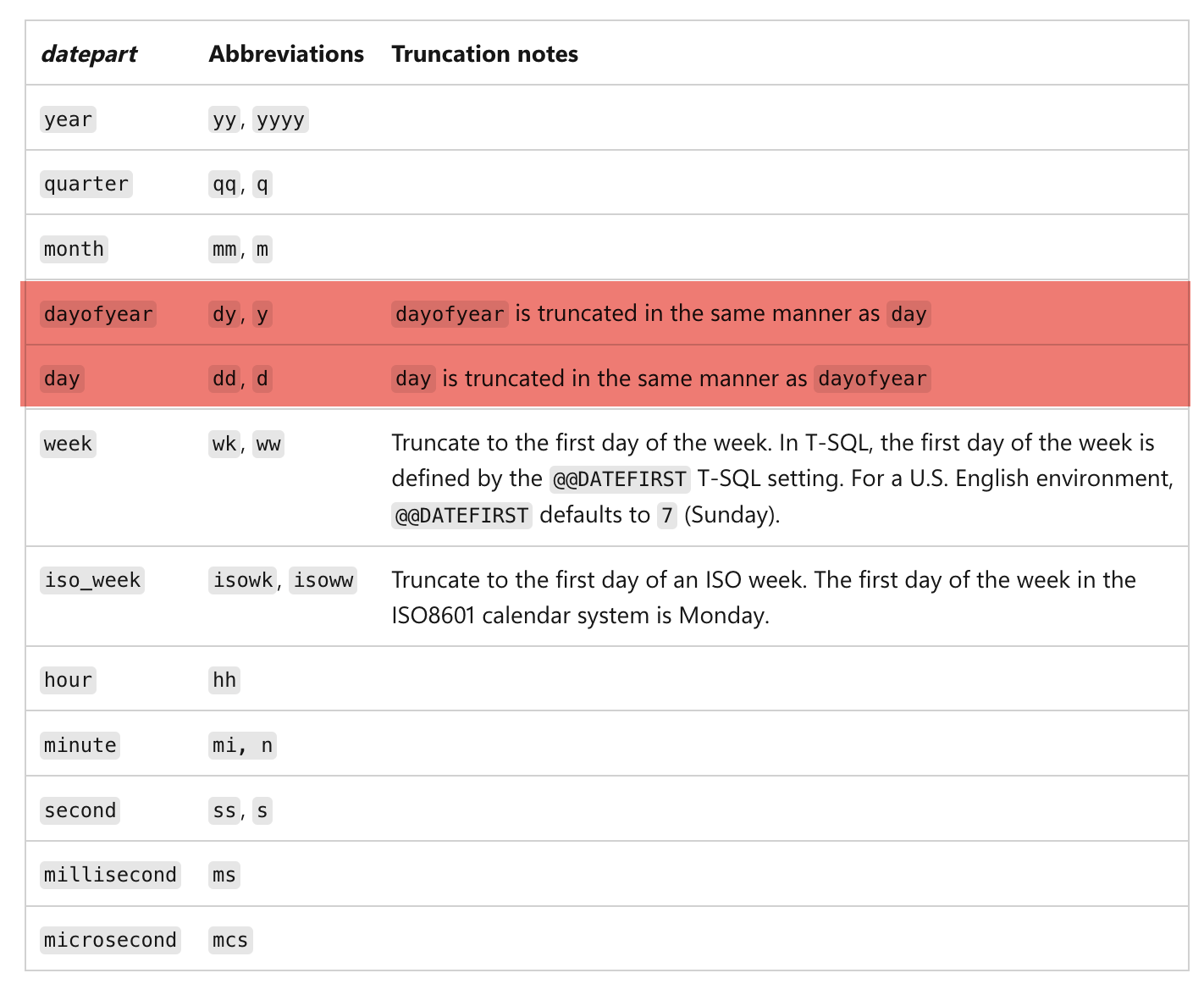Click the 'mi, n' minute abbreviation
Image resolution: width=1204 pixels, height=984 pixels.
(x=243, y=745)
